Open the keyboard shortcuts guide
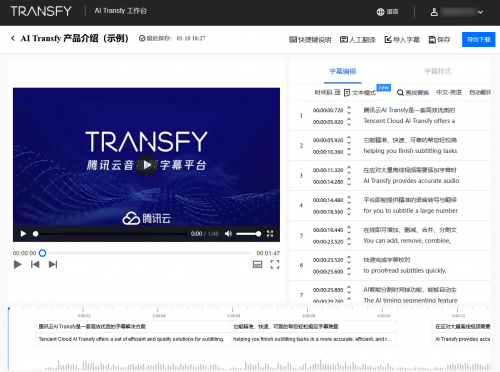The image size is (500, 372). click(310, 40)
